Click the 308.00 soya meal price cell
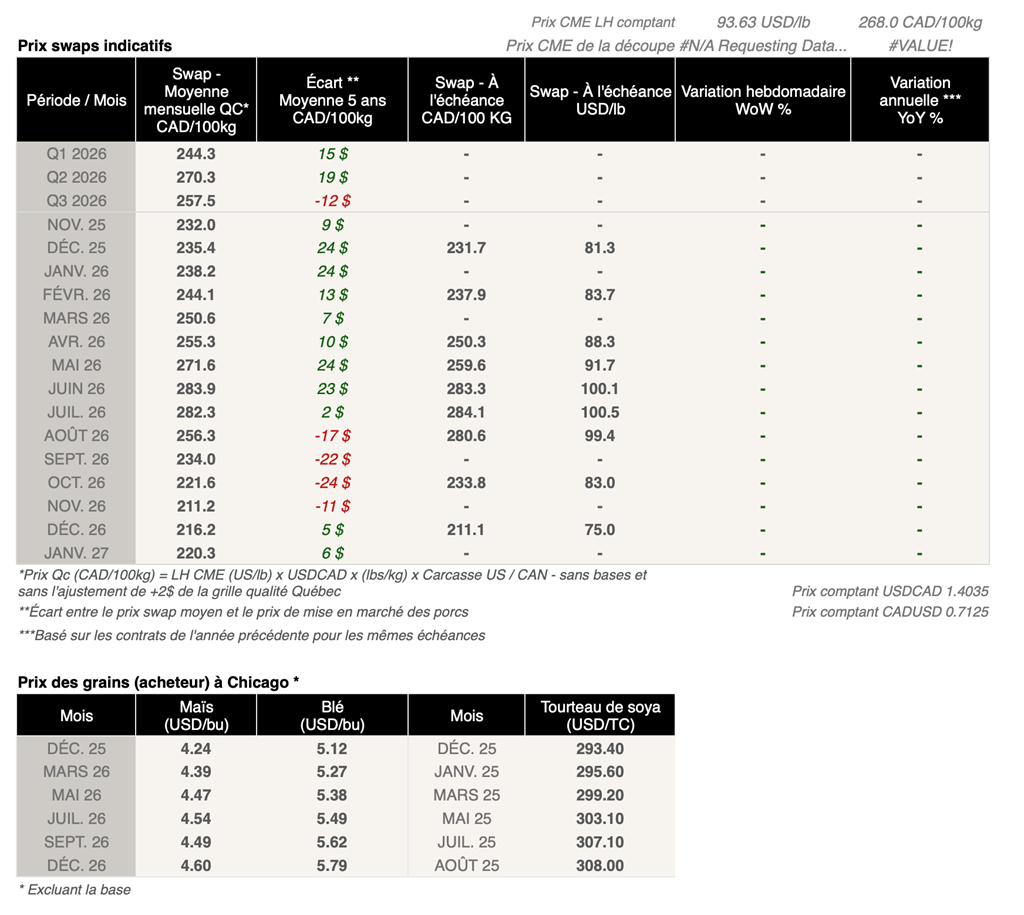 600,865
